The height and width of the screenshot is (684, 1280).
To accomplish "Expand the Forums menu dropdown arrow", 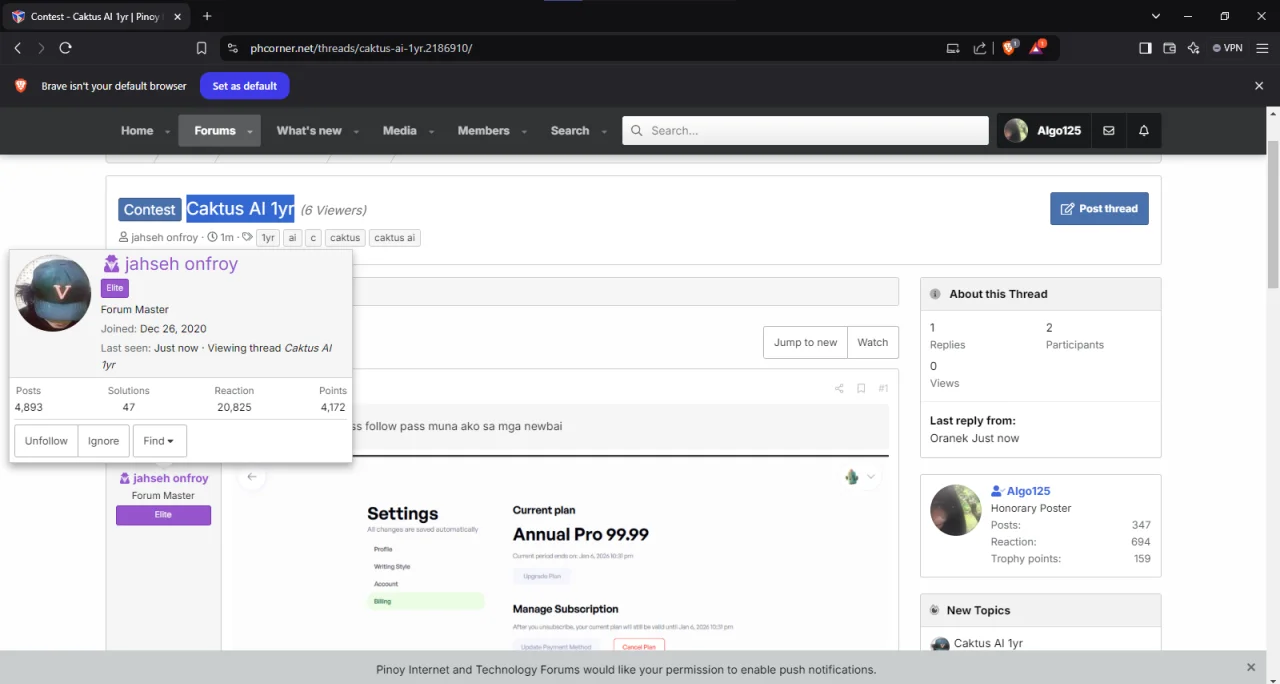I will point(251,131).
